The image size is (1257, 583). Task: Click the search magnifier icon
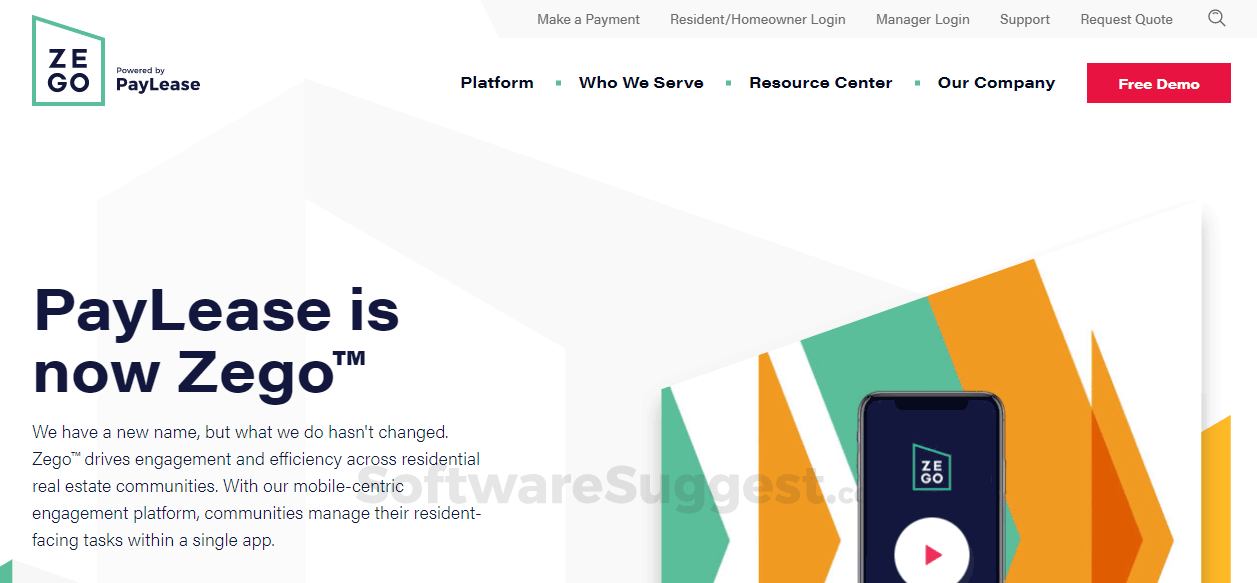pyautogui.click(x=1216, y=18)
